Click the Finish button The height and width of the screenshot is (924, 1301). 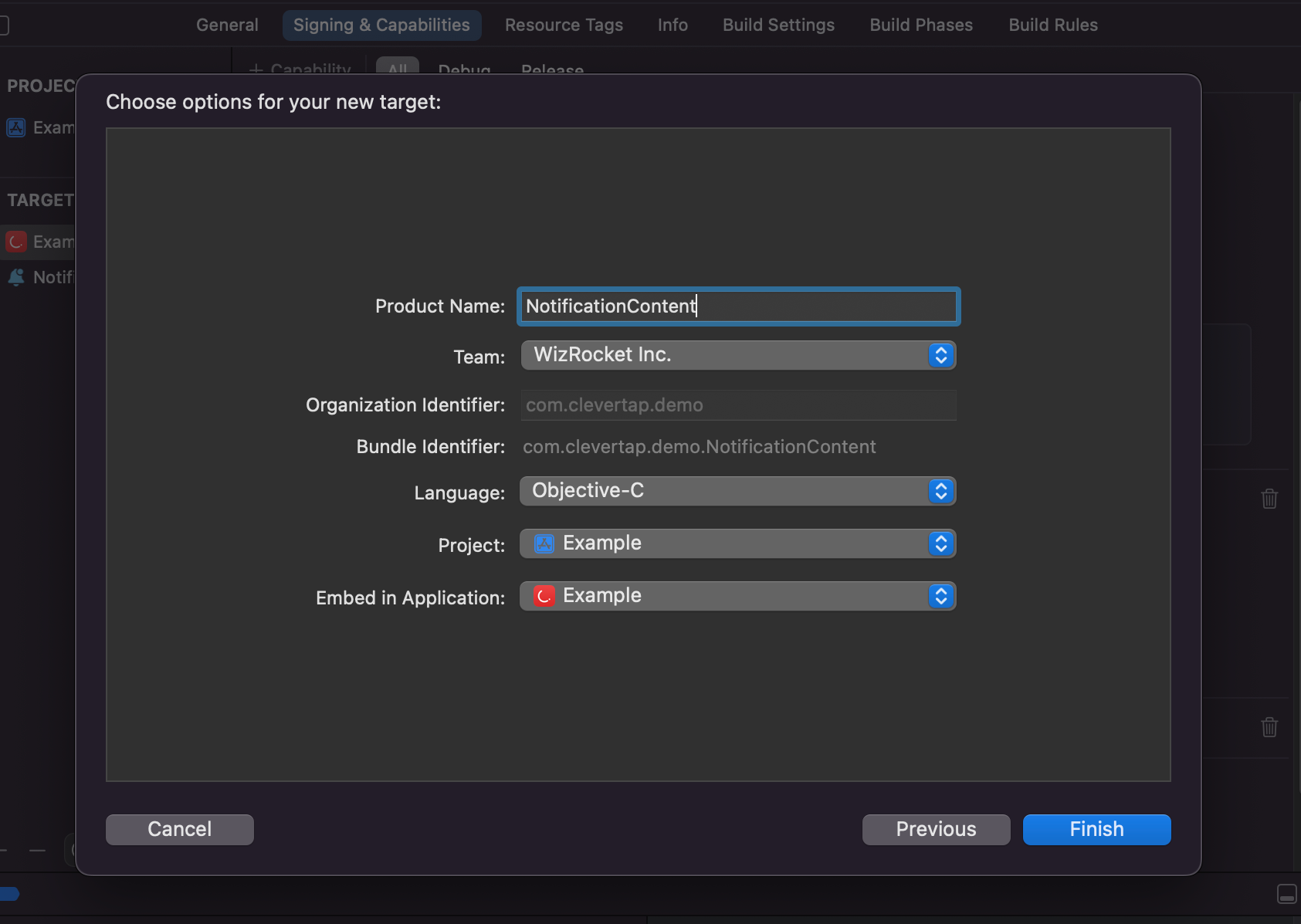(x=1096, y=829)
